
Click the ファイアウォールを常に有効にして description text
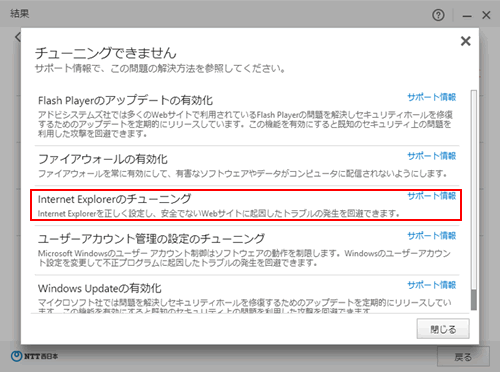(x=242, y=174)
